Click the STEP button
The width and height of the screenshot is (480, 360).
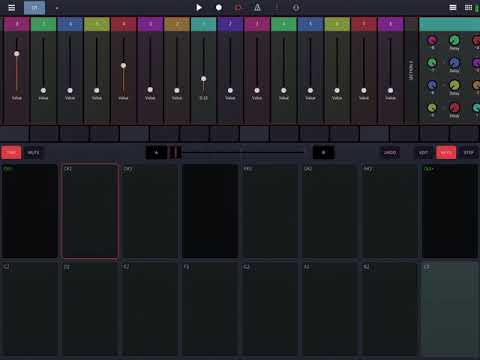(x=469, y=153)
